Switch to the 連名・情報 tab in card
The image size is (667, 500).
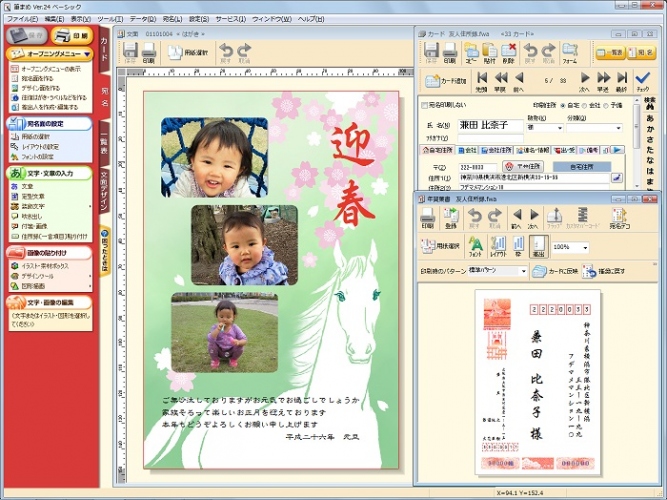(x=533, y=150)
